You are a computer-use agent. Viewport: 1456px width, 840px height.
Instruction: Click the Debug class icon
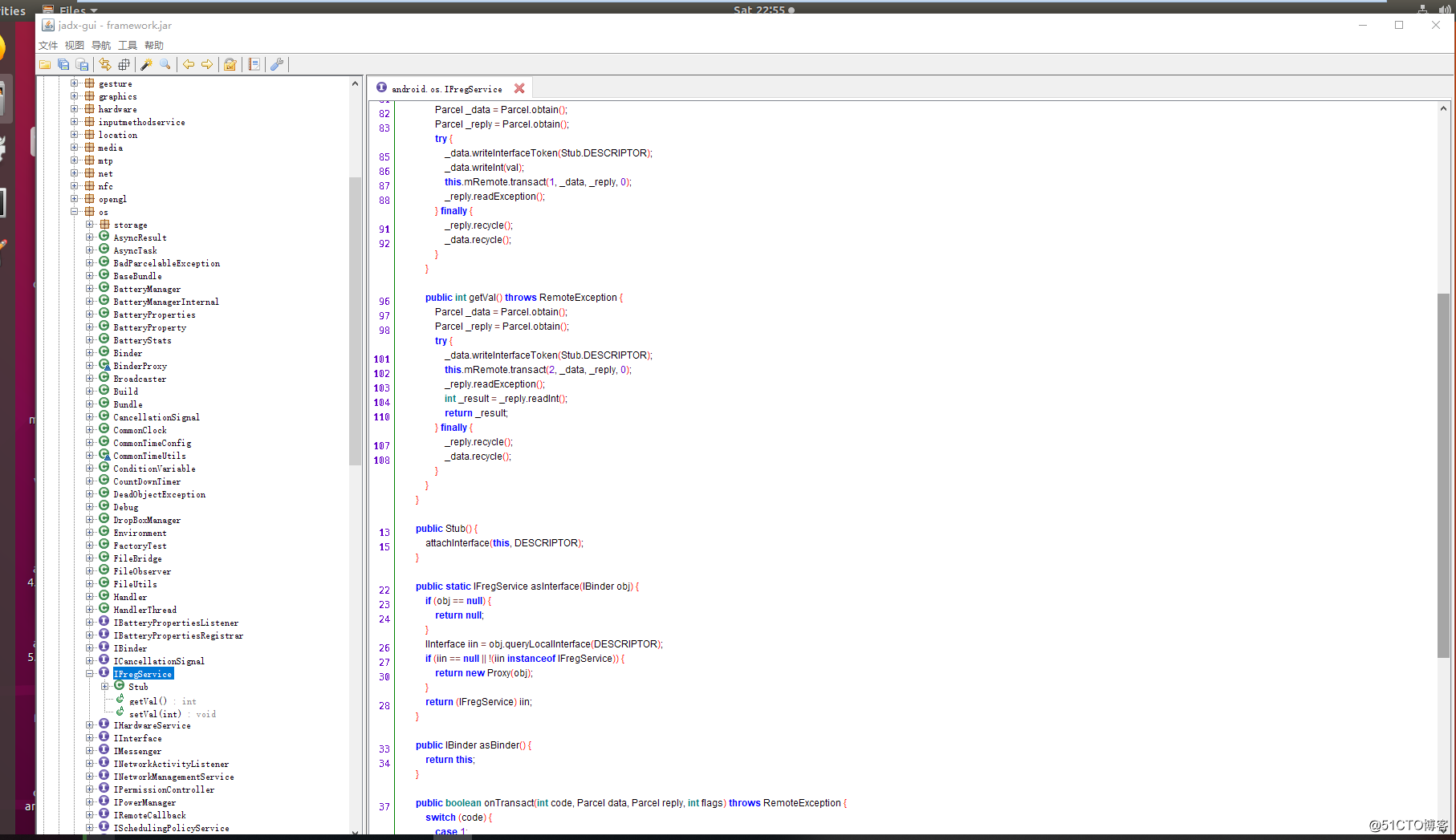[104, 506]
